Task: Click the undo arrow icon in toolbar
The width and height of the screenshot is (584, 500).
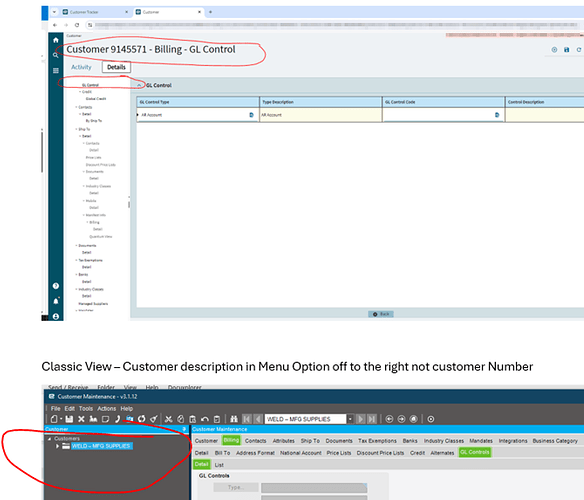Action: (x=204, y=419)
